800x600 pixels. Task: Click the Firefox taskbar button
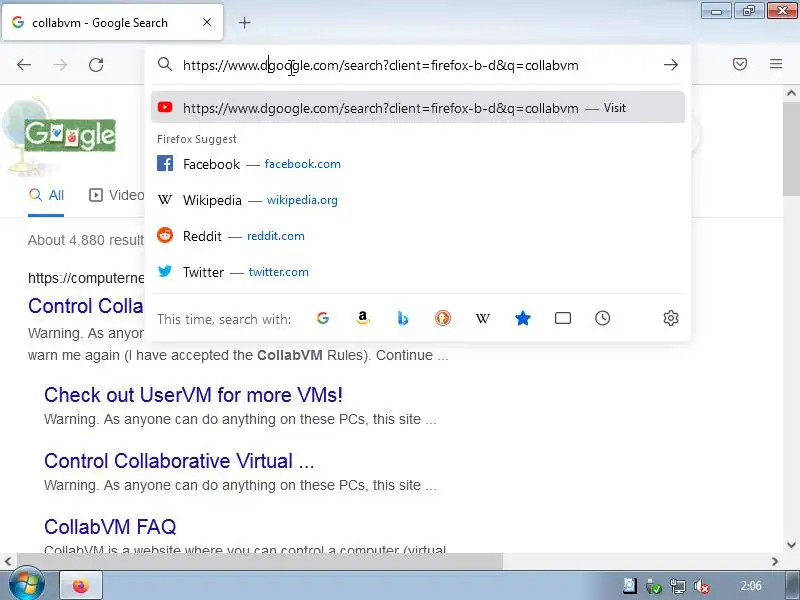click(81, 586)
